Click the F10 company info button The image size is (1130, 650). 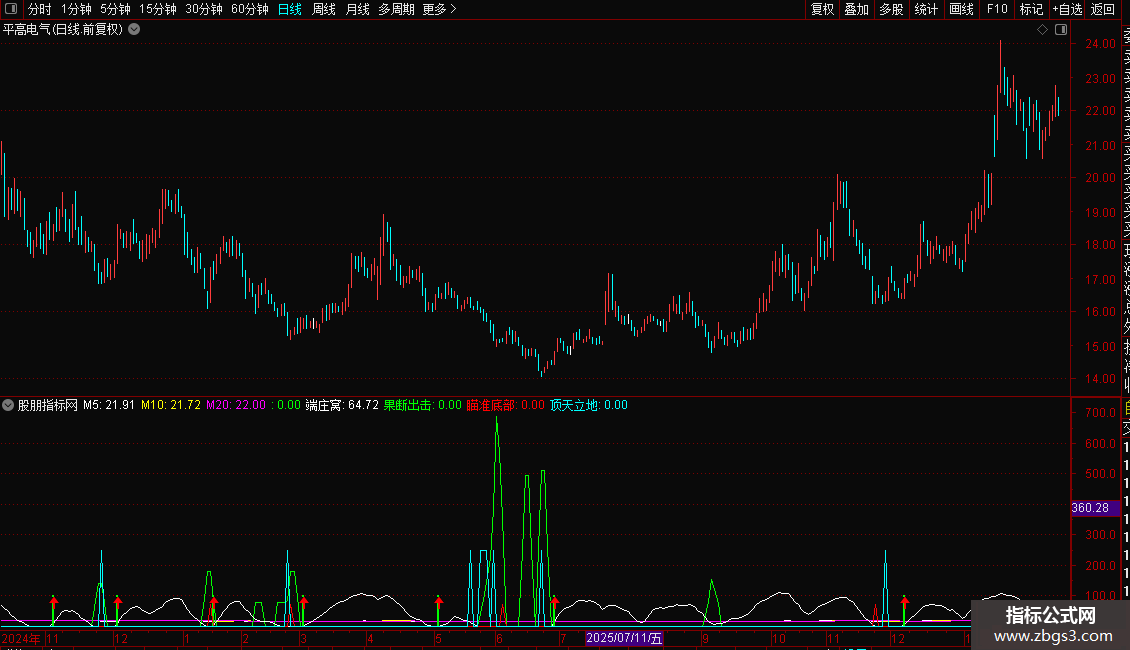click(x=997, y=9)
